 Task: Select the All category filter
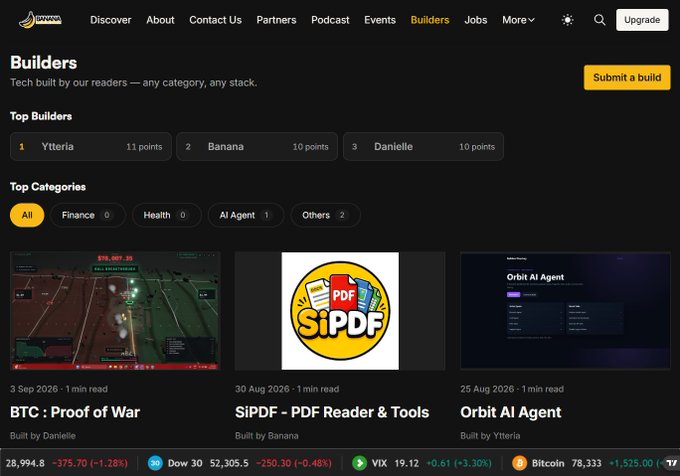tap(27, 215)
